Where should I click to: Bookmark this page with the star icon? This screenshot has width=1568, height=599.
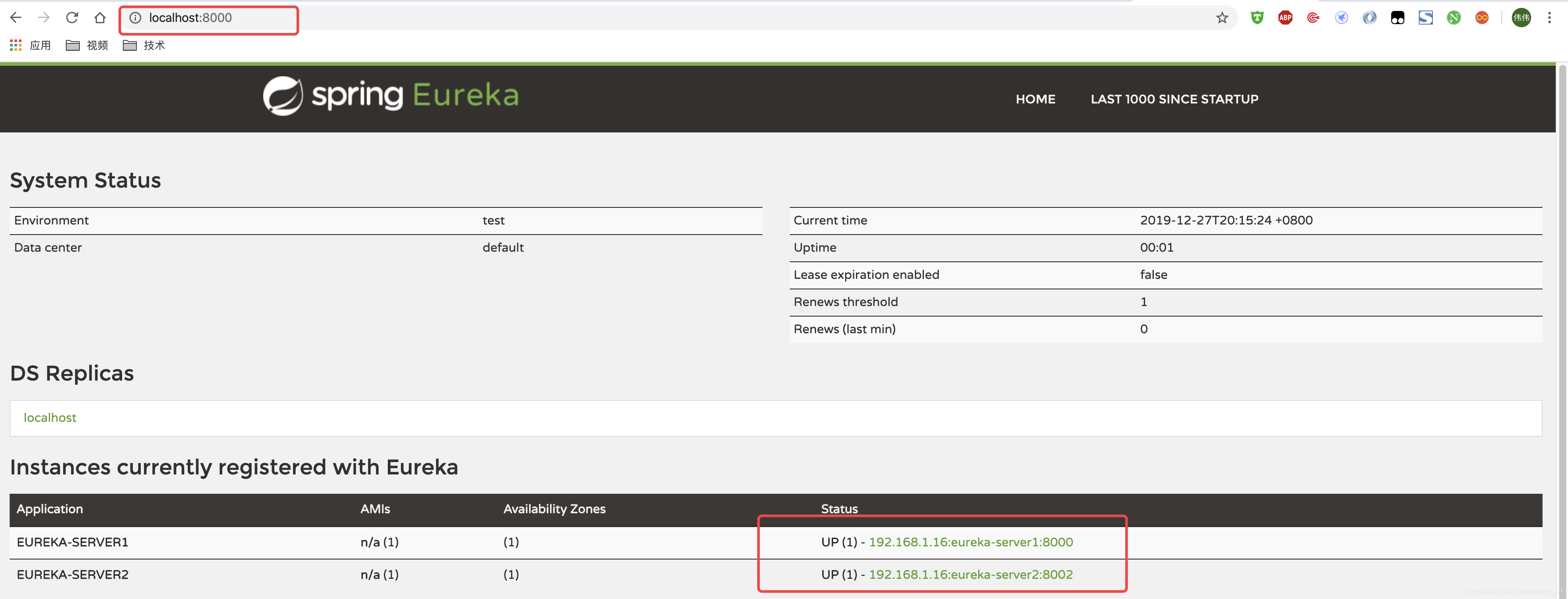(x=1222, y=18)
